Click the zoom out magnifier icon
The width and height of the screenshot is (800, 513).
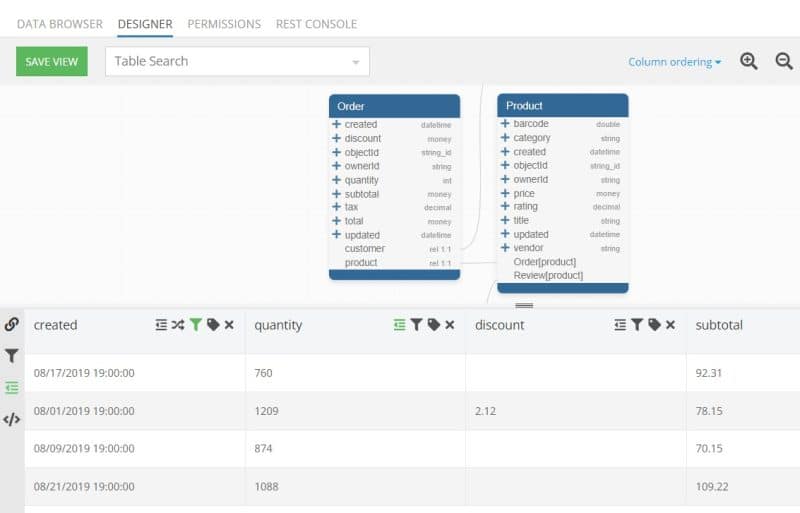(784, 61)
